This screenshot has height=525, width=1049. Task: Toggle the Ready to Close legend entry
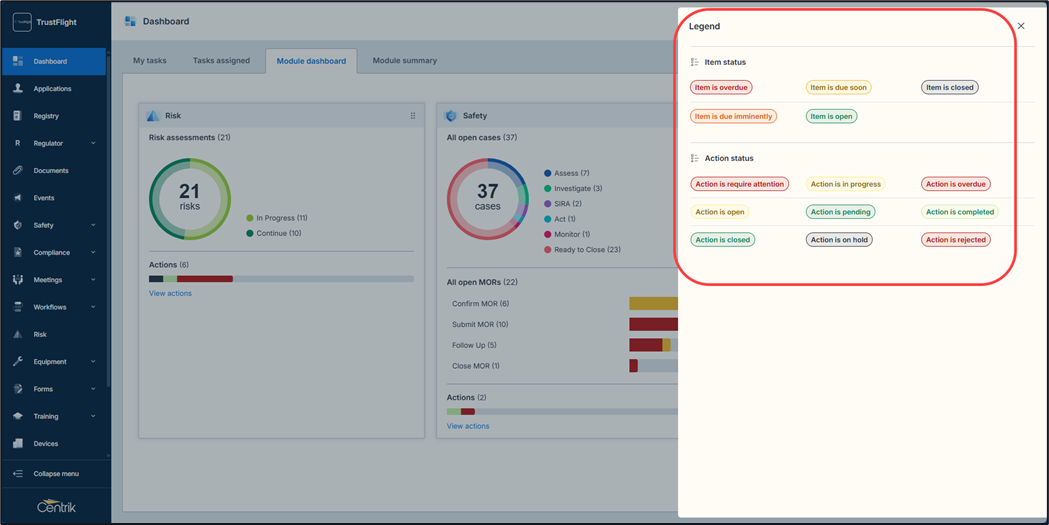pos(586,250)
